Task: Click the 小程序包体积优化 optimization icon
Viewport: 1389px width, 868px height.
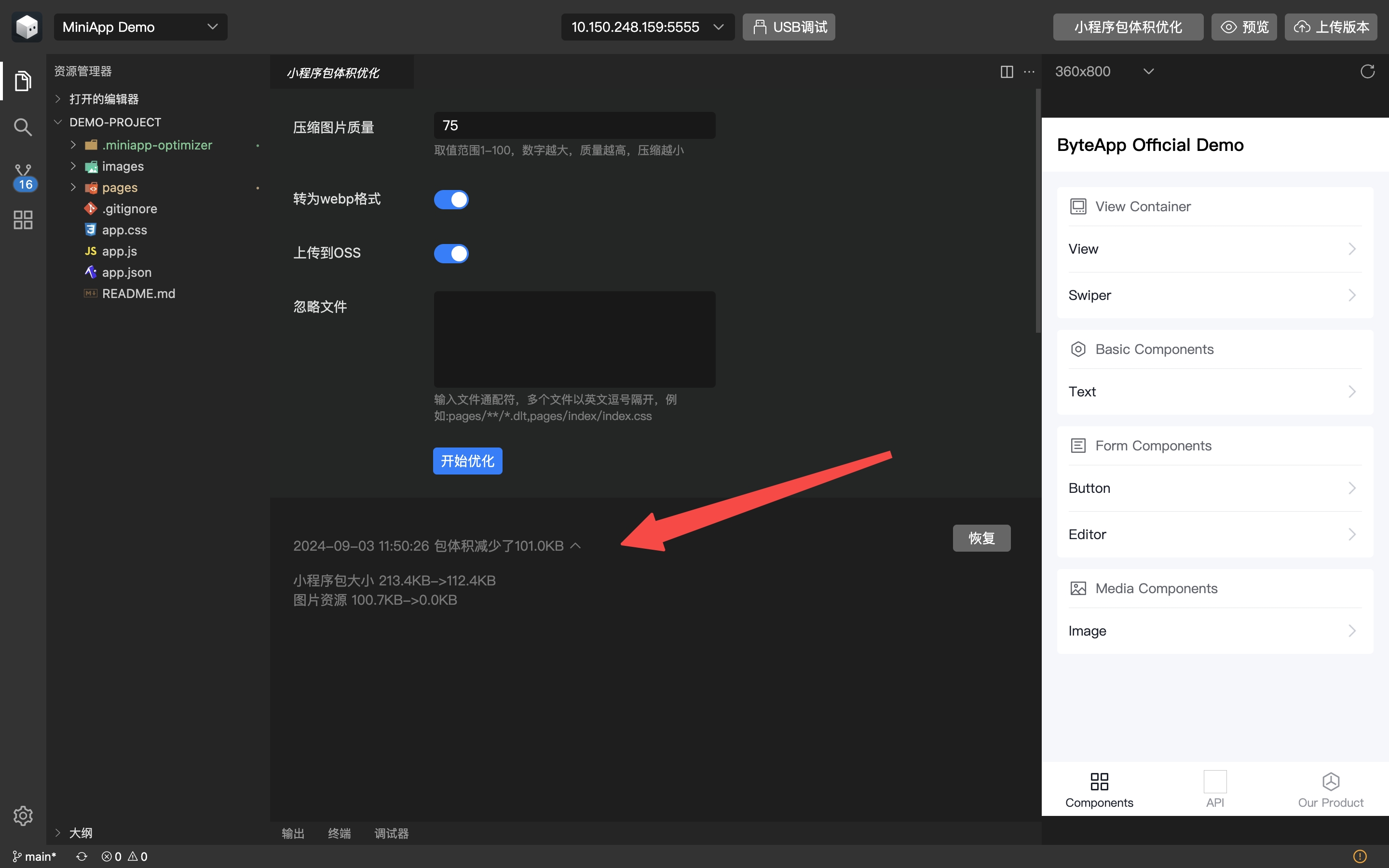Action: (x=1127, y=27)
